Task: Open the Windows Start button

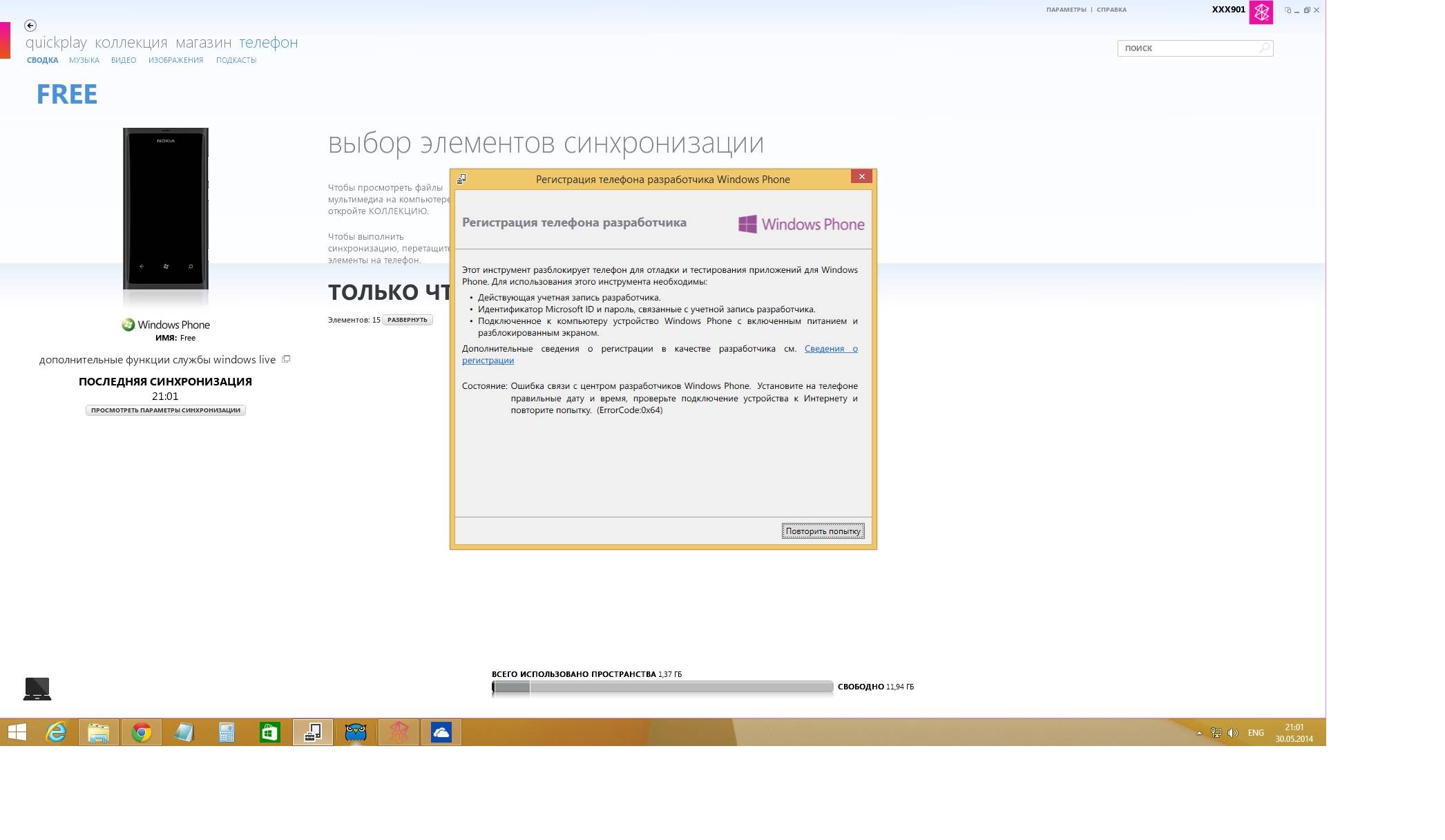Action: (x=17, y=732)
